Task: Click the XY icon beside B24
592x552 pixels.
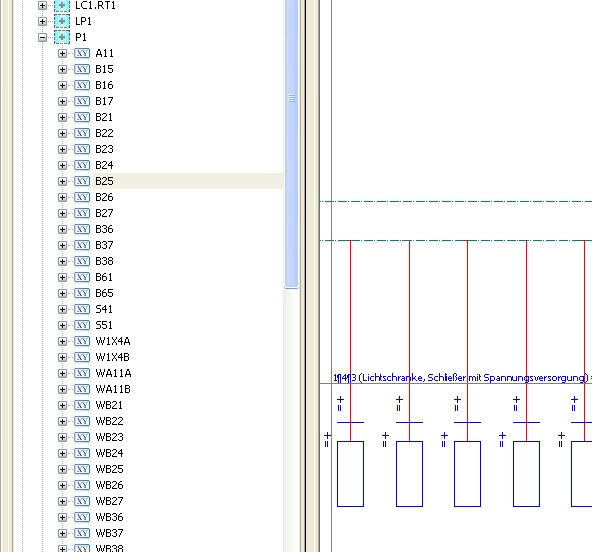Action: point(82,165)
